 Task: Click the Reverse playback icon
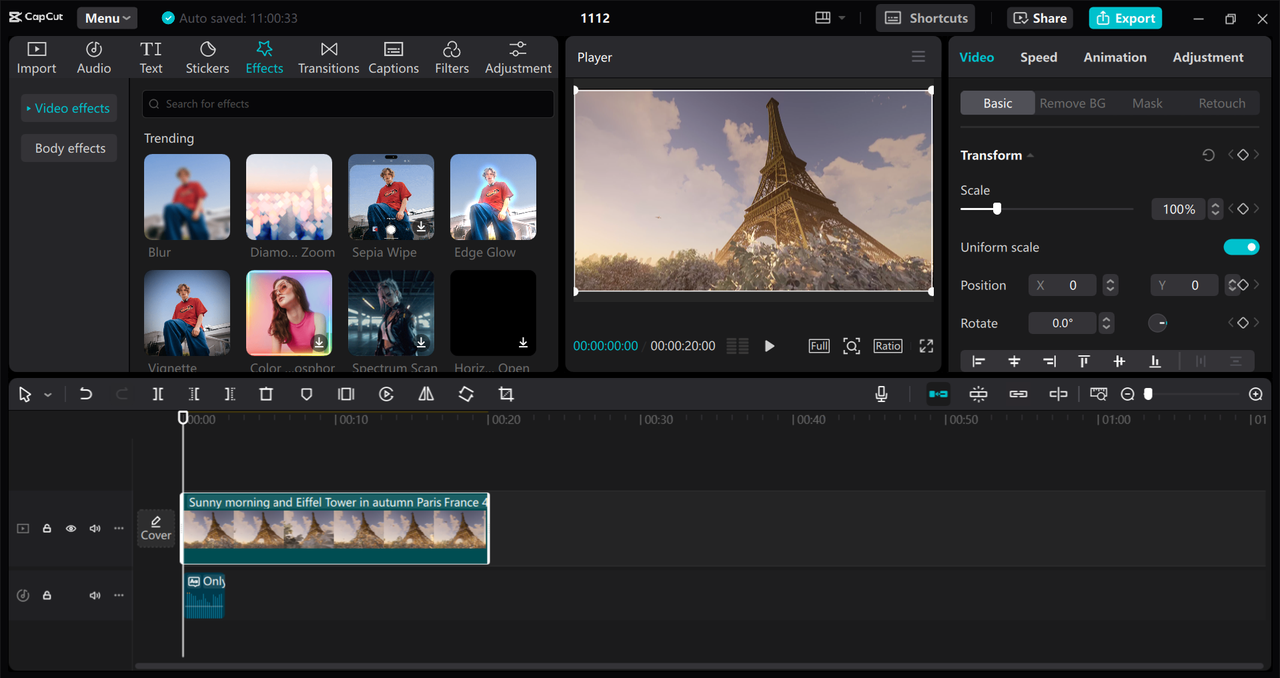[386, 394]
